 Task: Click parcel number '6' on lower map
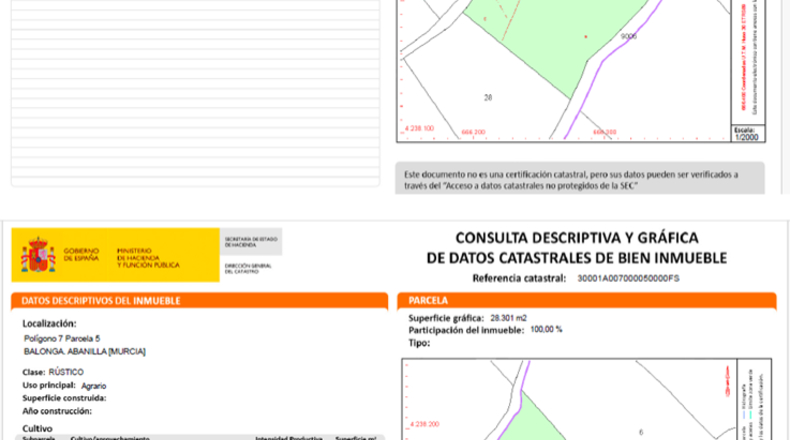point(641,432)
